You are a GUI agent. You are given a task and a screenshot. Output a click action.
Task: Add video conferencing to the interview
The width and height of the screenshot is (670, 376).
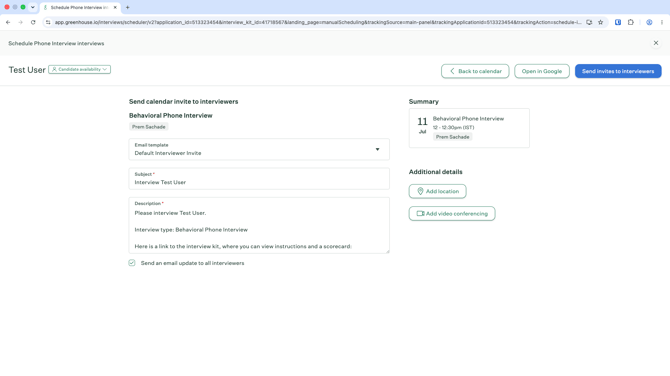(452, 214)
